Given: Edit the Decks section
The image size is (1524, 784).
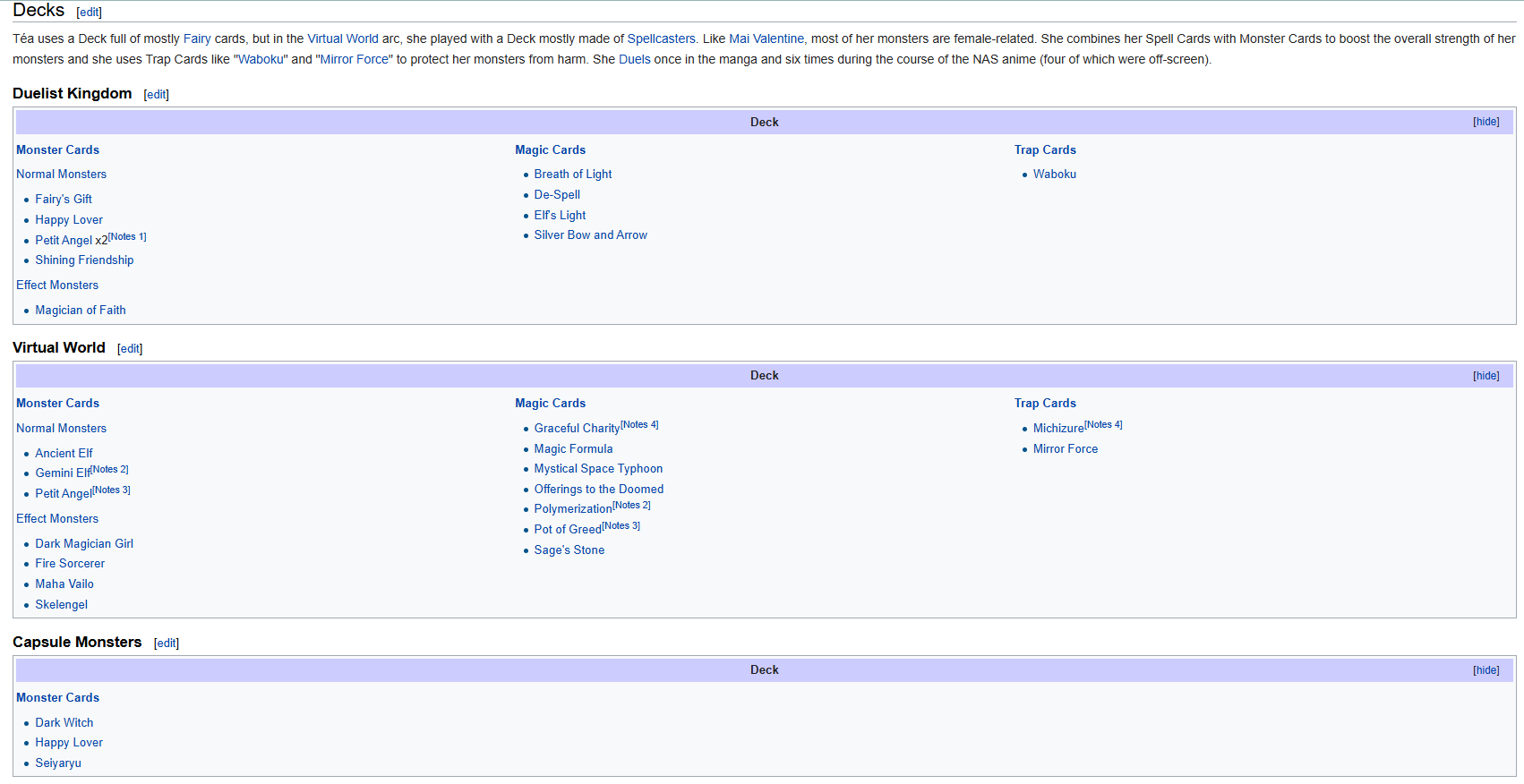Looking at the screenshot, I should click(x=90, y=13).
